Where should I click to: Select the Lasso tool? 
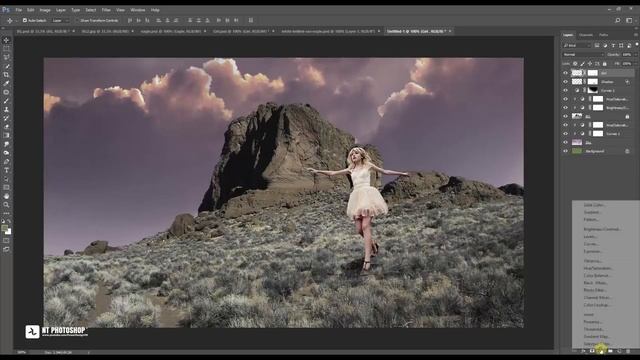point(6,58)
